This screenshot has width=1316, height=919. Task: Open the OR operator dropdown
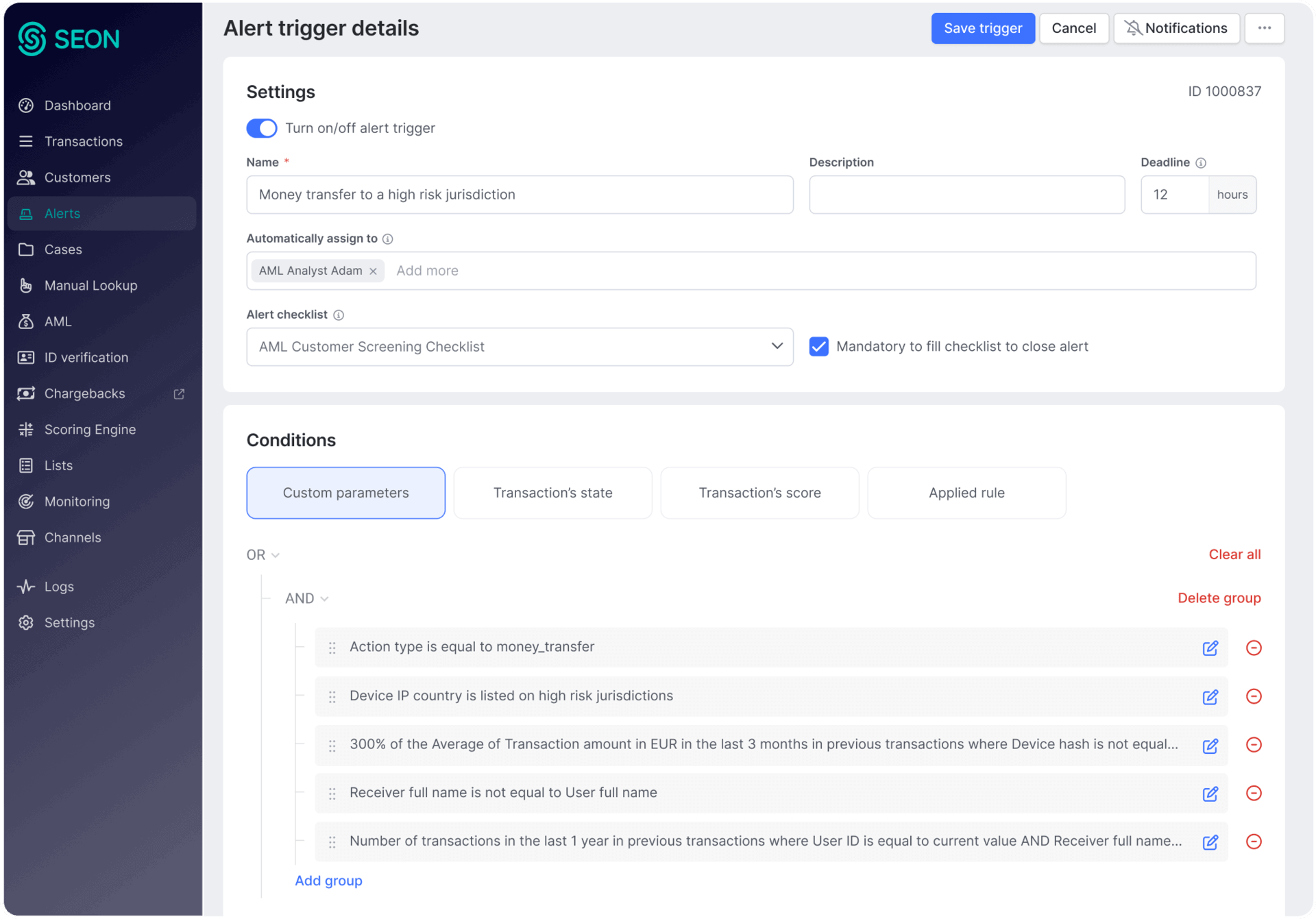pos(263,555)
